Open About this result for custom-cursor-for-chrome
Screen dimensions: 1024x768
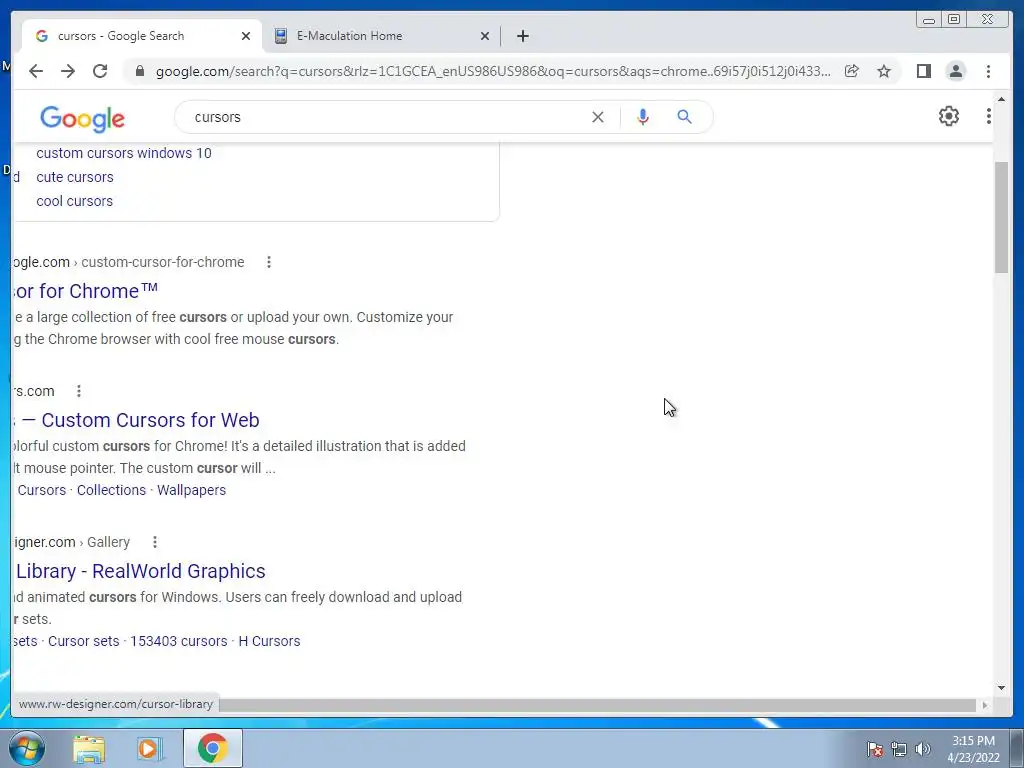coord(268,262)
